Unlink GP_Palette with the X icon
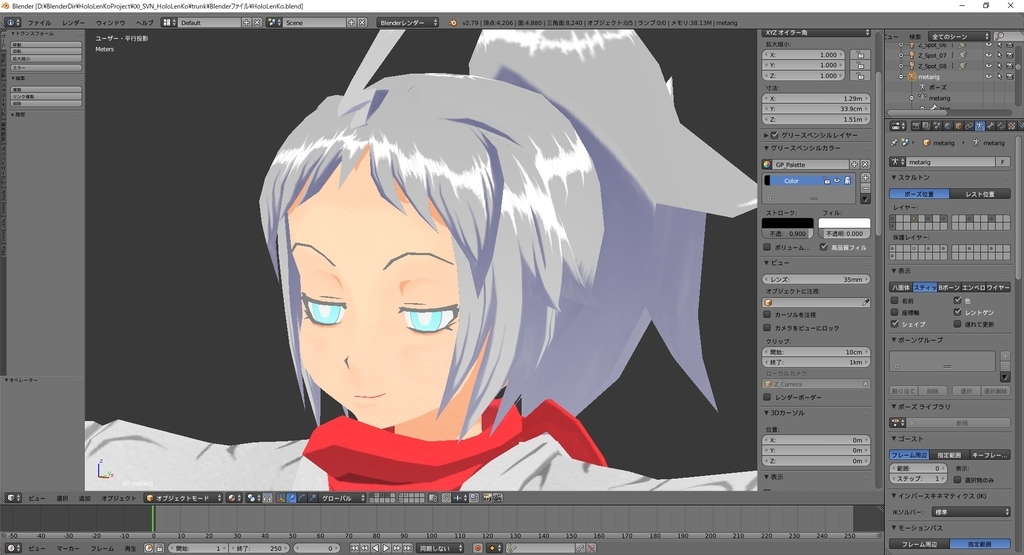This screenshot has width=1024, height=555. pyautogui.click(x=865, y=165)
